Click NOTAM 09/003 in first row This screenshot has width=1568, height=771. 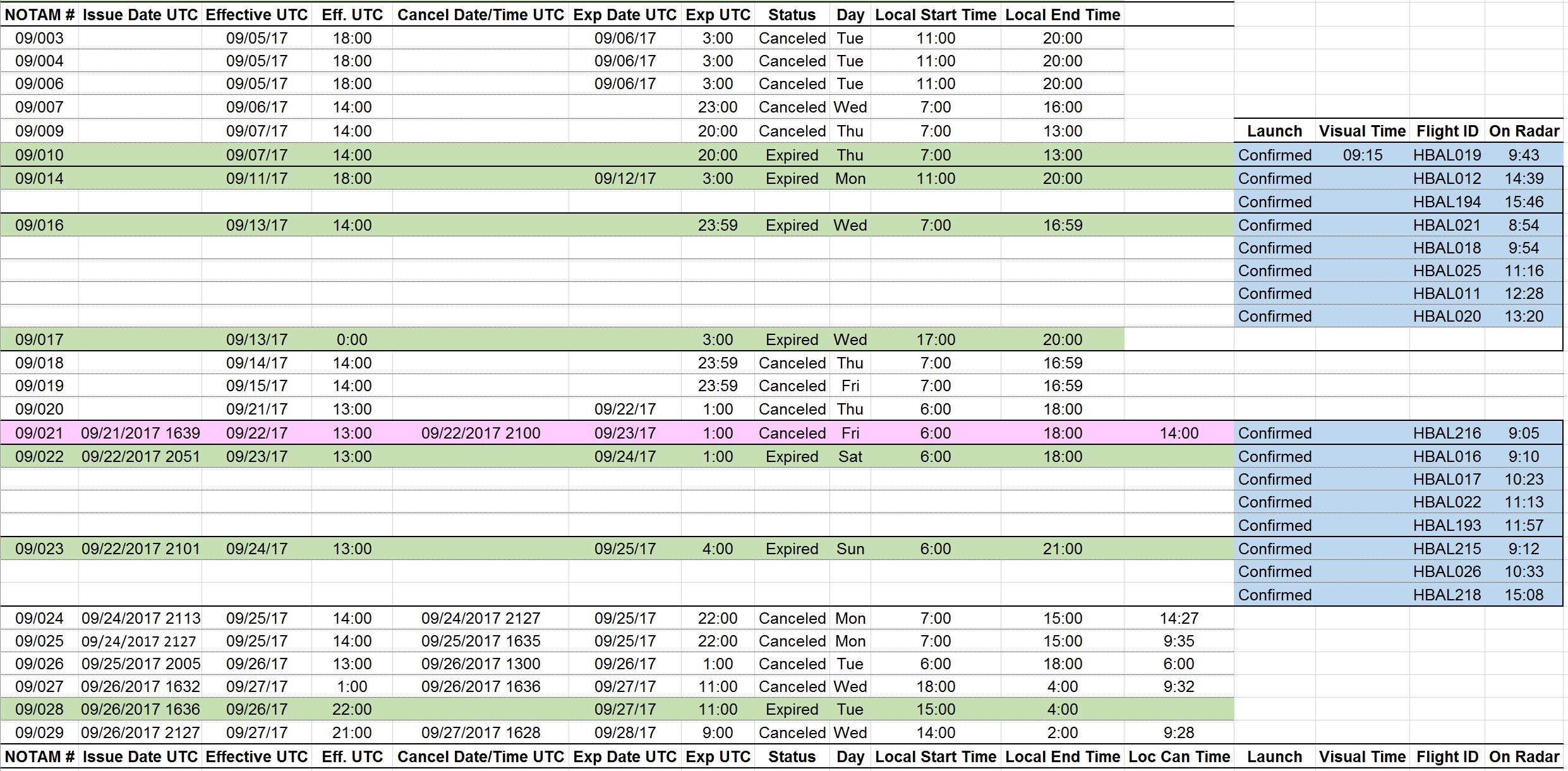coord(39,38)
